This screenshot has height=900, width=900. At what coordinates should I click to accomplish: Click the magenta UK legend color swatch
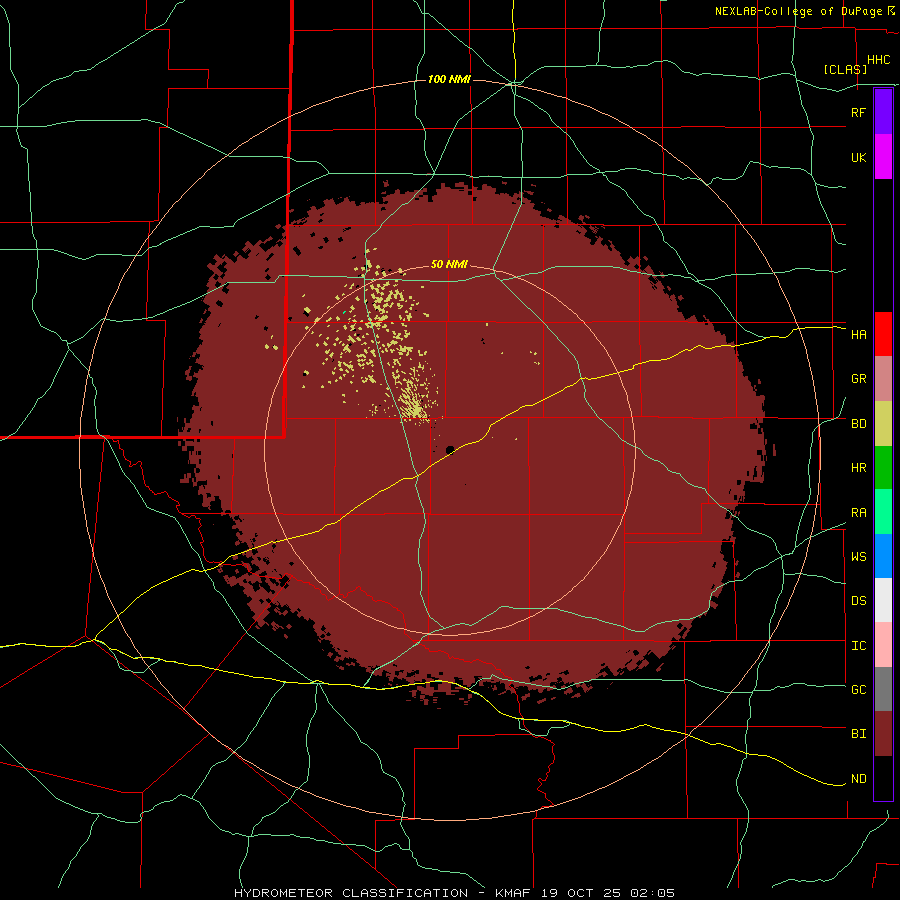[x=883, y=157]
